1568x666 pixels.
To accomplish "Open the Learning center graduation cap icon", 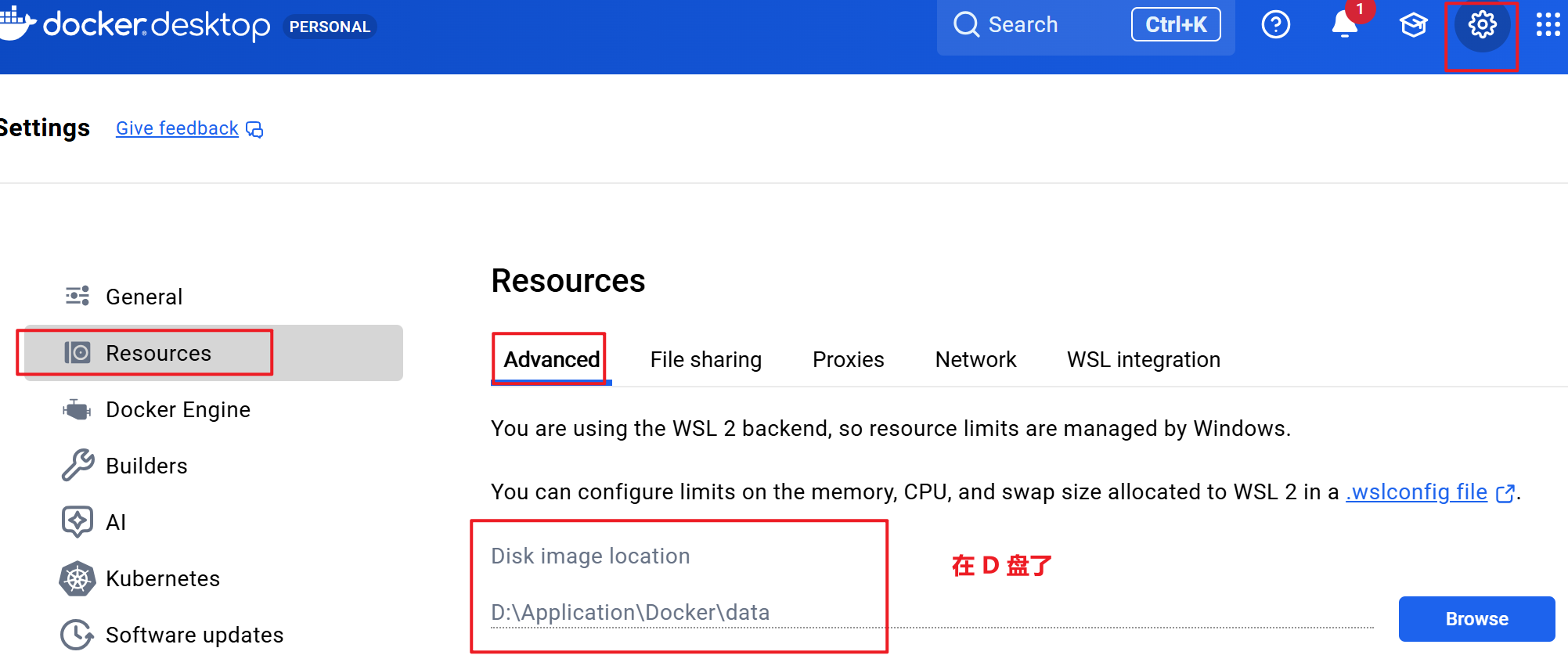I will point(1414,25).
